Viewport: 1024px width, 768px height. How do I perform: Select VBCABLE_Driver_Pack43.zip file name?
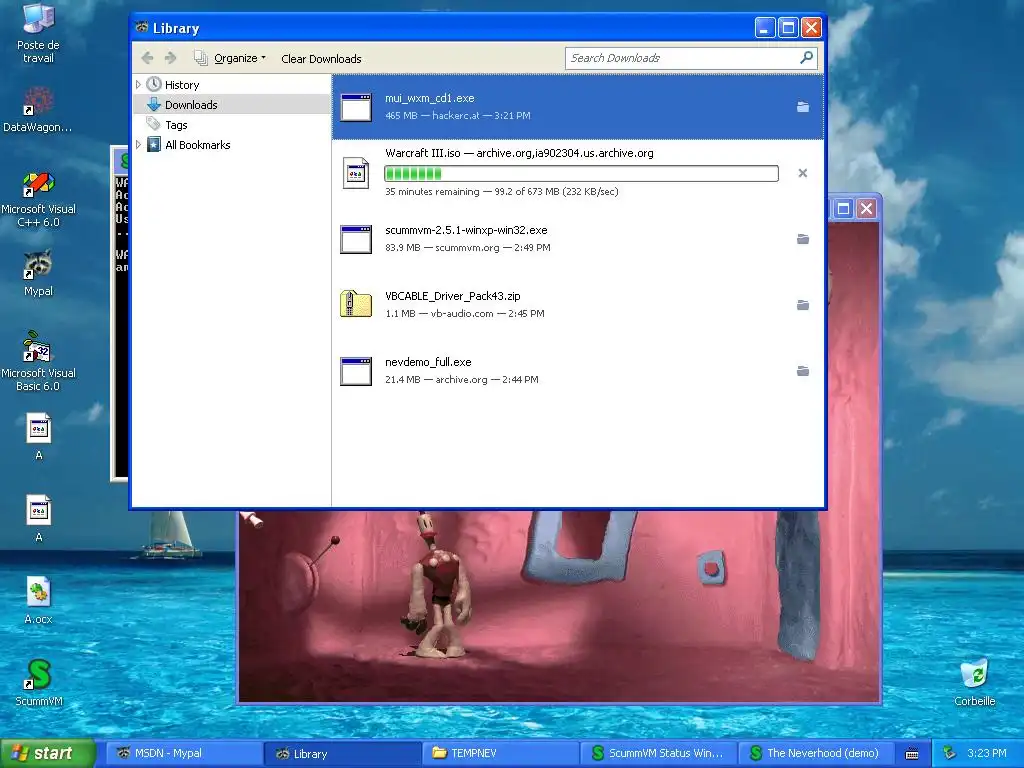pos(453,296)
